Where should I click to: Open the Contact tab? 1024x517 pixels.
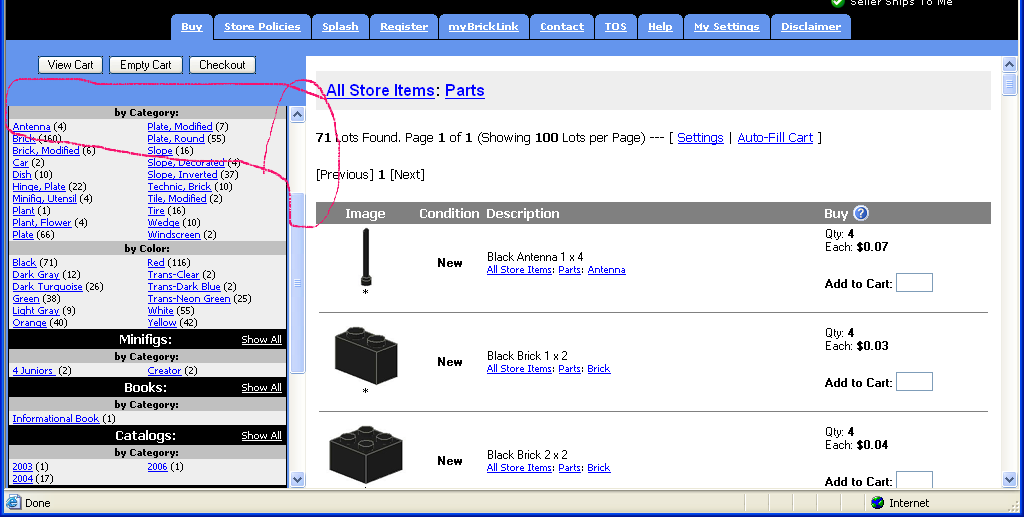[x=562, y=27]
